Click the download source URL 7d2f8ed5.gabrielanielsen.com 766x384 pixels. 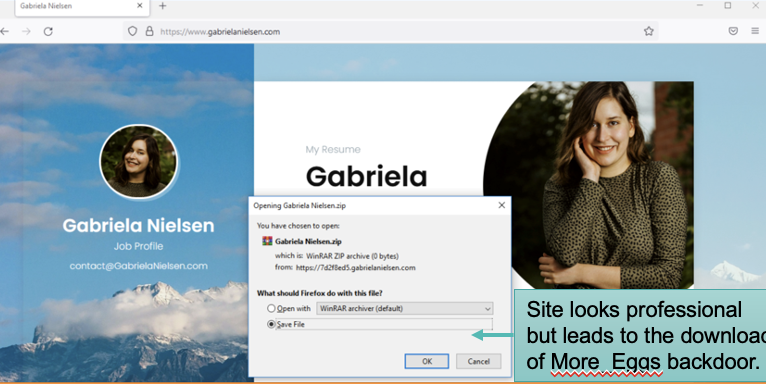tap(356, 267)
